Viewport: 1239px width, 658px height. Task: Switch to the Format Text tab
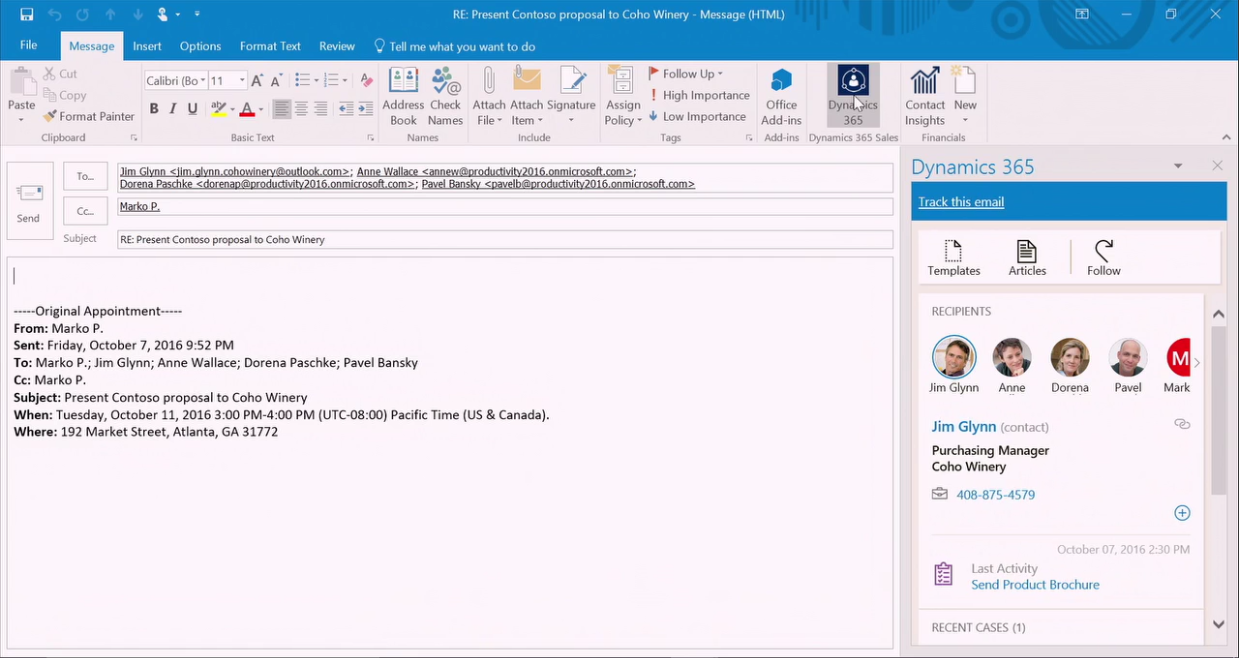270,46
